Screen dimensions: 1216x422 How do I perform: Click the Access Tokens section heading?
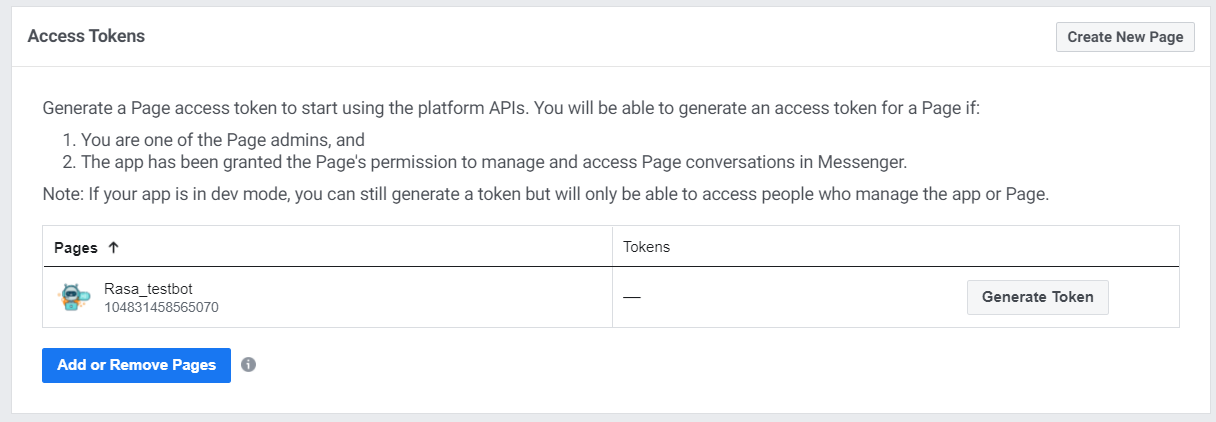pos(86,36)
